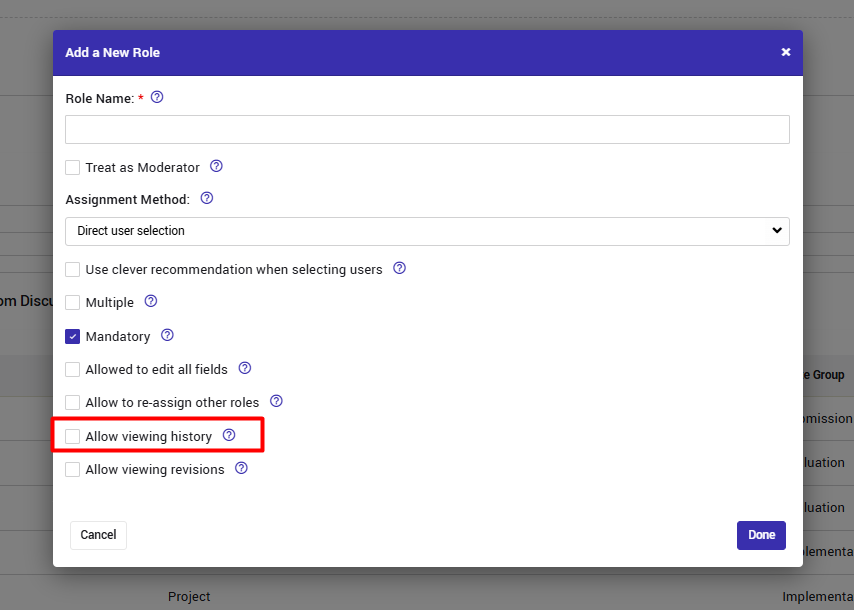Show help for Assignment Method
854x610 pixels.
[207, 198]
